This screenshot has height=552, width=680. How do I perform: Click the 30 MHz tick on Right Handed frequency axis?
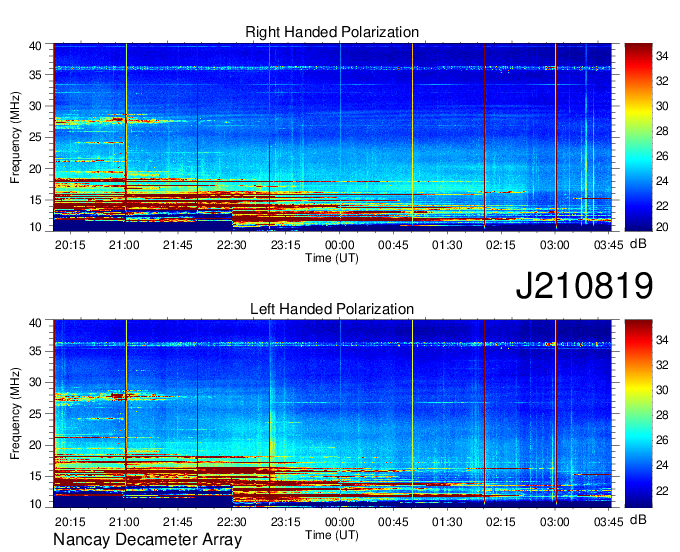(35, 106)
